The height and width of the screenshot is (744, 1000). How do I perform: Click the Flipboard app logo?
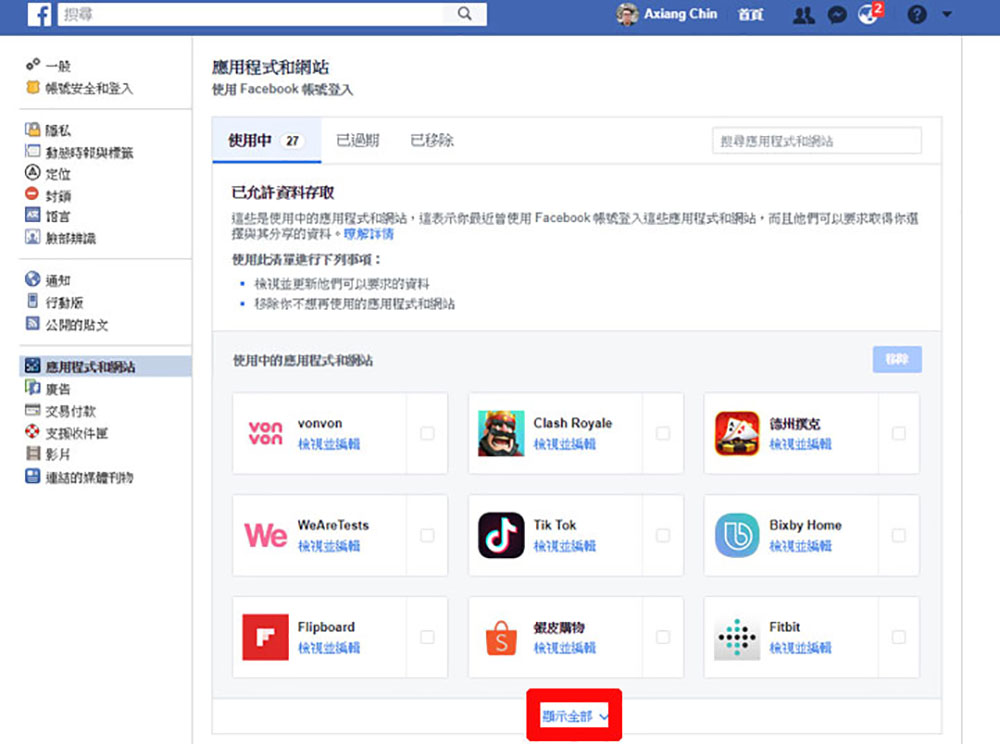pos(265,637)
